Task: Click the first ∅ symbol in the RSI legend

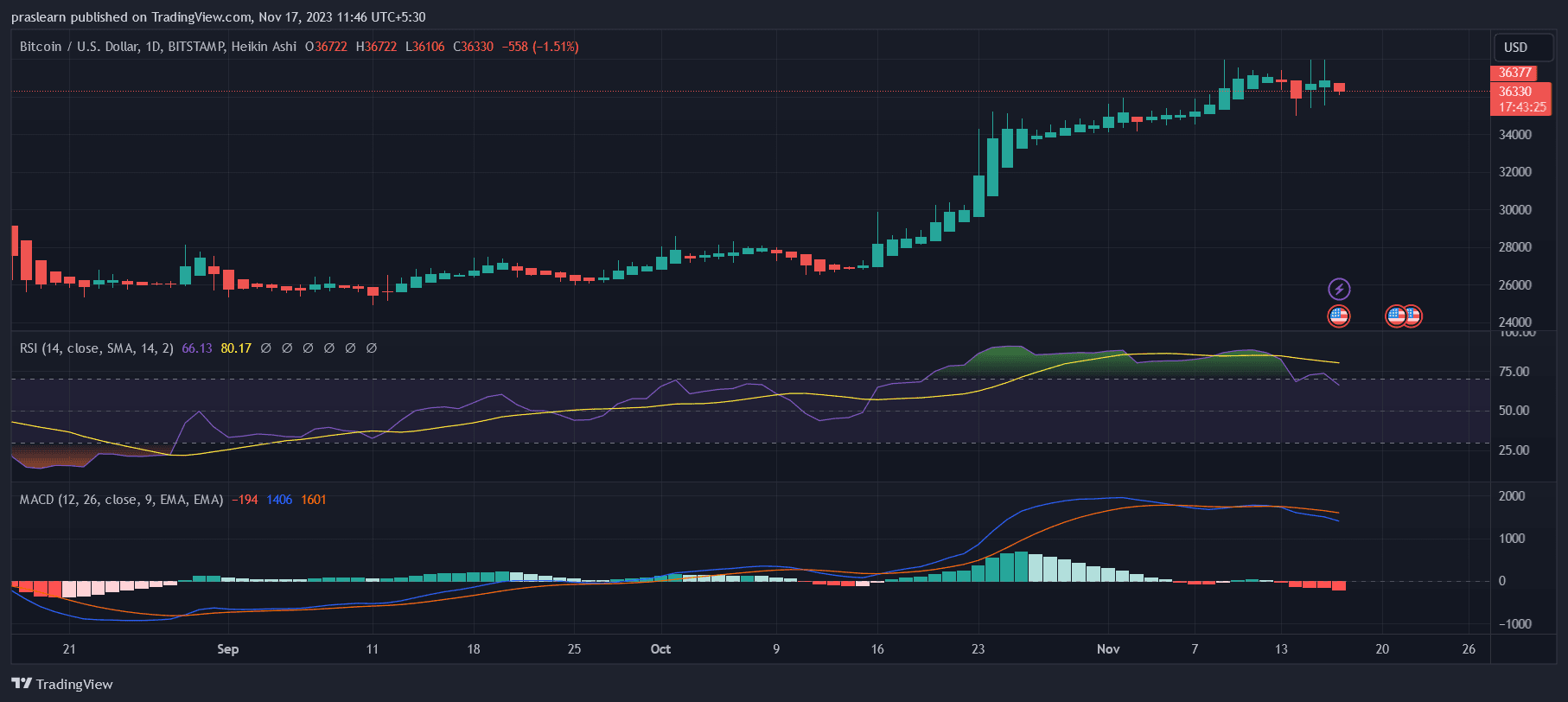Action: [x=265, y=348]
